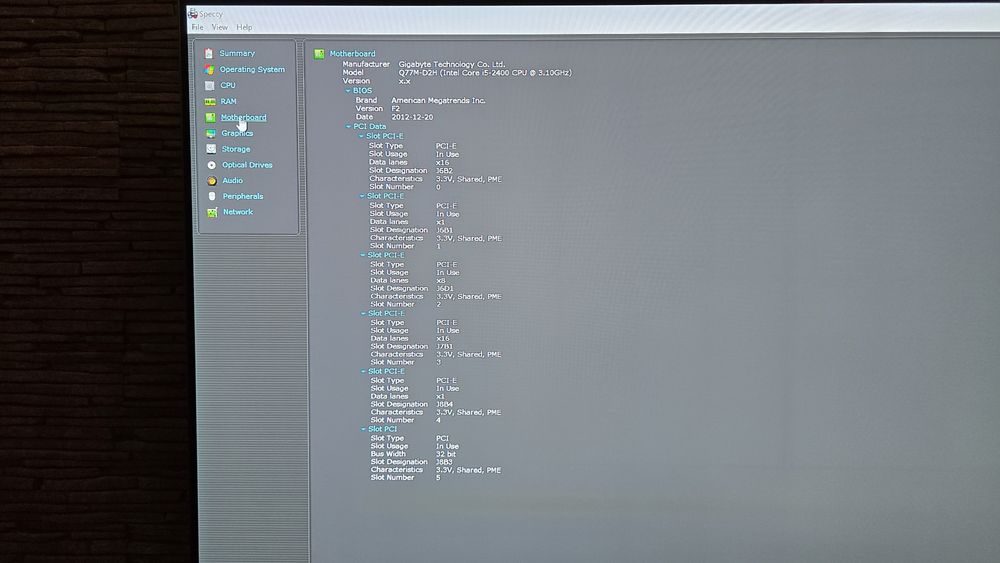
Task: Collapse Slot PCI-E with designation J6B2
Action: coord(361,136)
